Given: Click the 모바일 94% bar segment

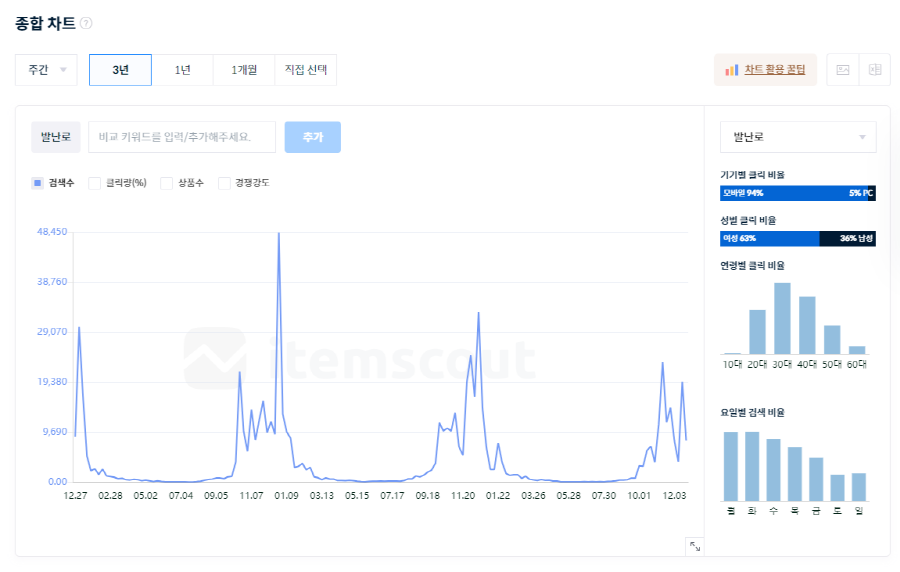Looking at the screenshot, I should coord(793,193).
